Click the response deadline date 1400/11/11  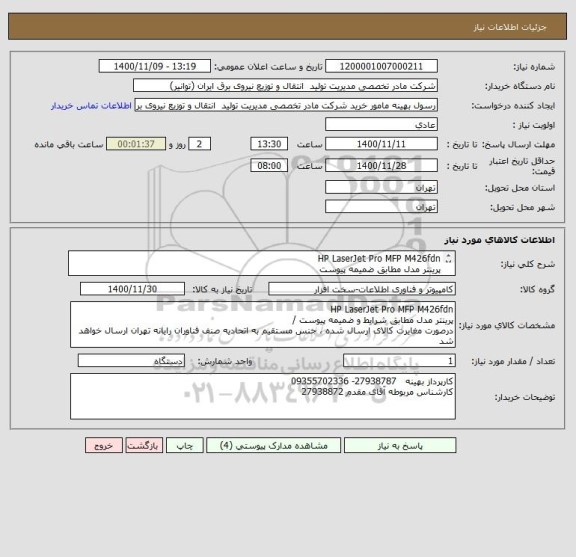(381, 144)
